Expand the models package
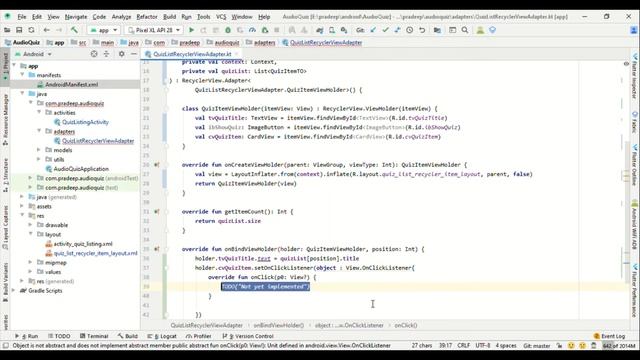This screenshot has height=360, width=640. [39, 150]
